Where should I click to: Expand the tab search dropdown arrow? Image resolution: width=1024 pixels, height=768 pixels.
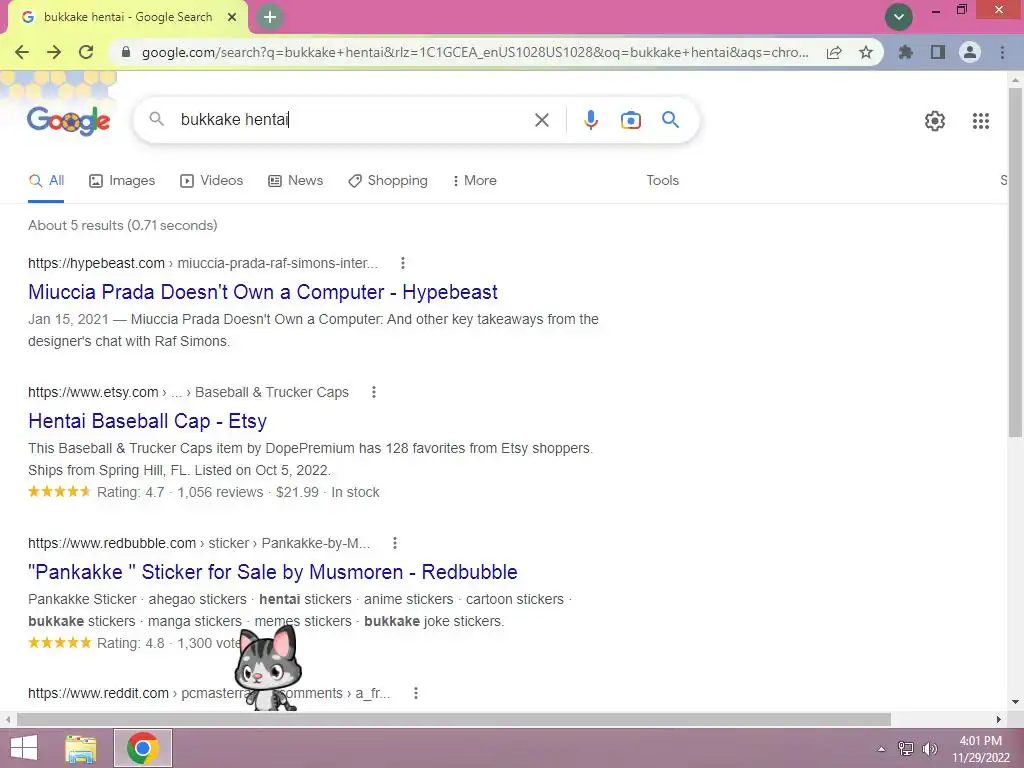point(899,17)
